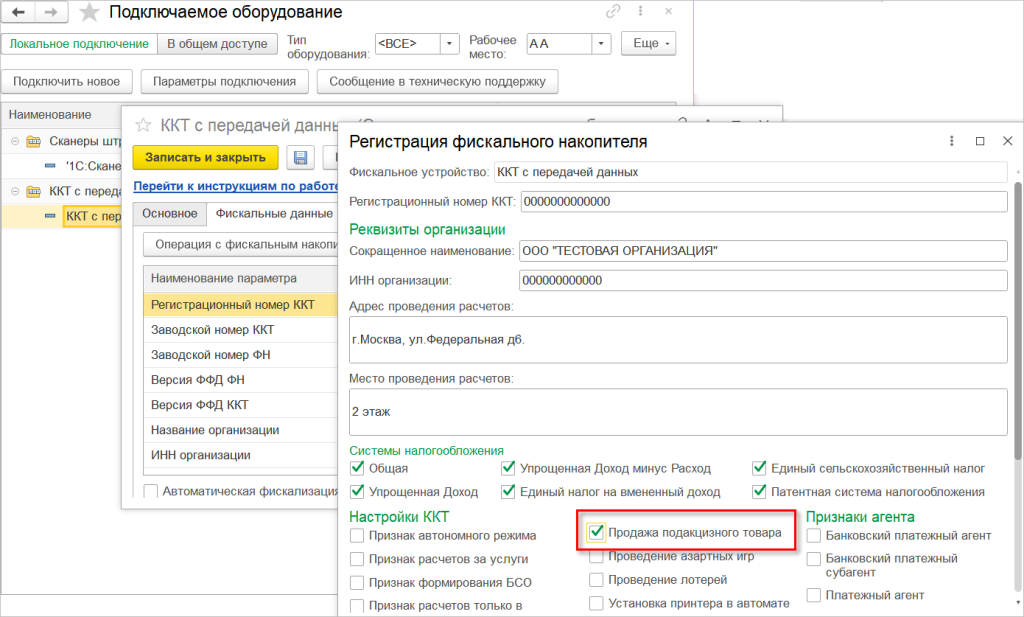This screenshot has width=1024, height=617.
Task: Enable Проведение азартных игр
Action: [x=596, y=556]
